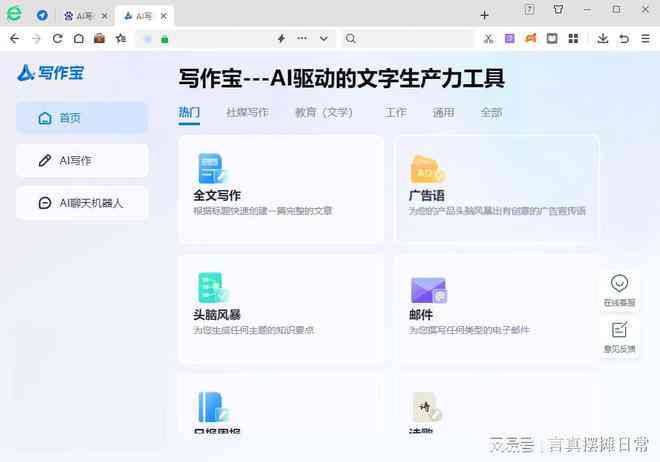Screen dimensions: 660x462
Task: Switch to 工作 tab
Action: tap(396, 113)
